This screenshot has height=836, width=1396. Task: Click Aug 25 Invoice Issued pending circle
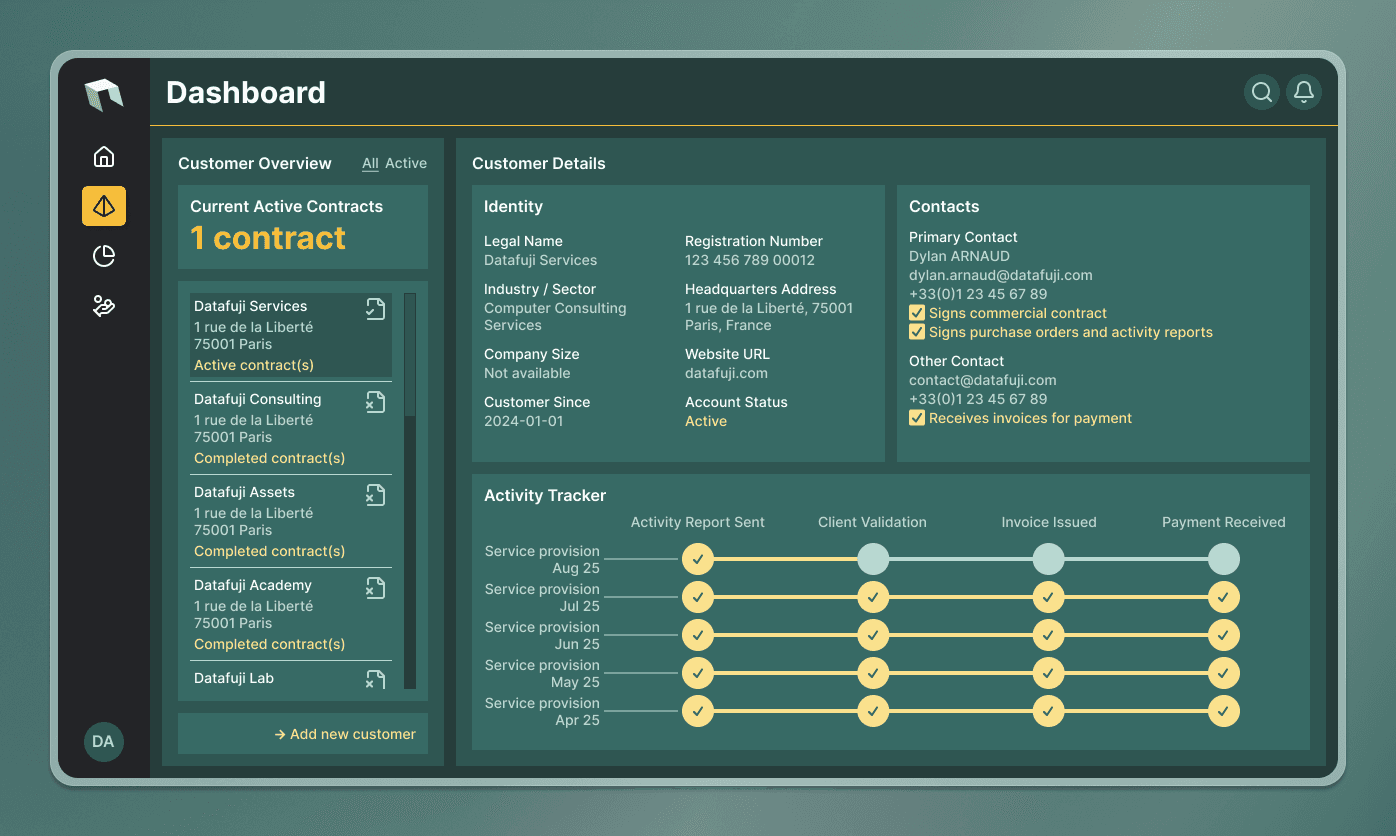tap(1048, 559)
